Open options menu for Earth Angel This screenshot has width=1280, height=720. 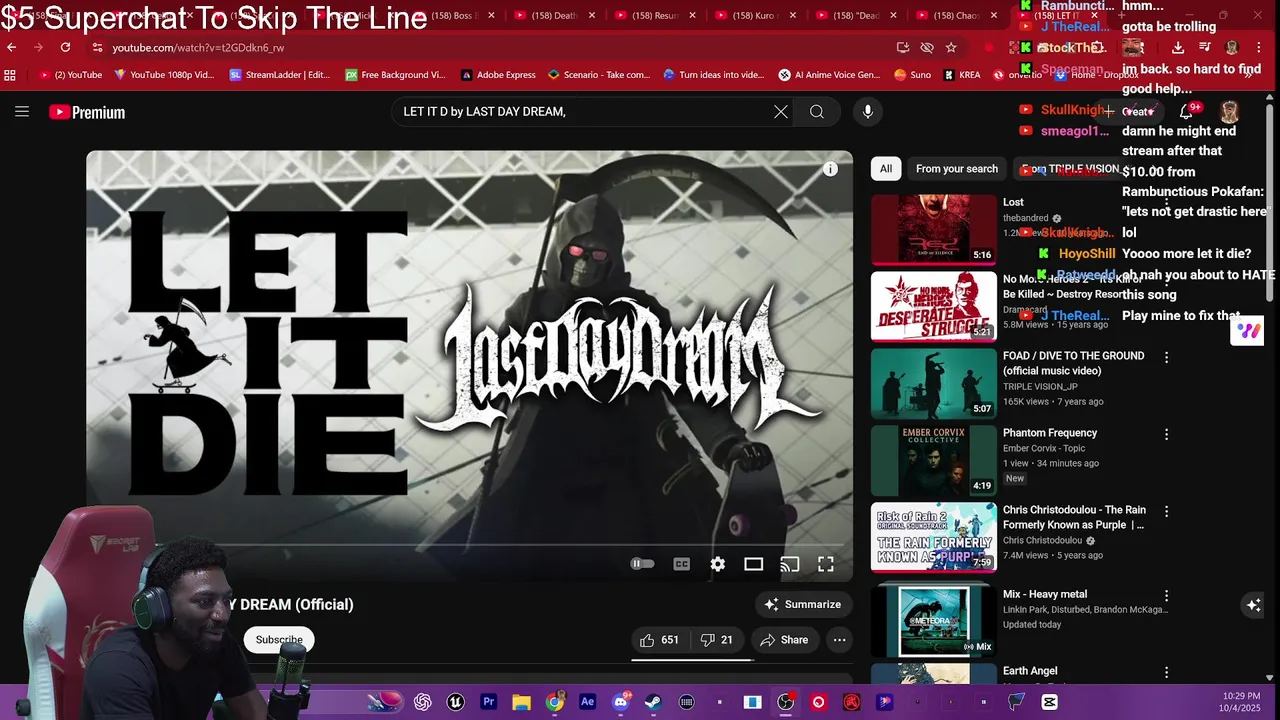(1166, 672)
